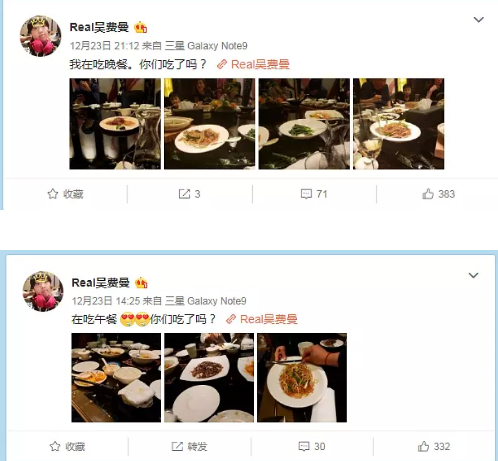Open the orange Real吴费曼 link in dinner post
The height and width of the screenshot is (461, 498).
[260, 64]
